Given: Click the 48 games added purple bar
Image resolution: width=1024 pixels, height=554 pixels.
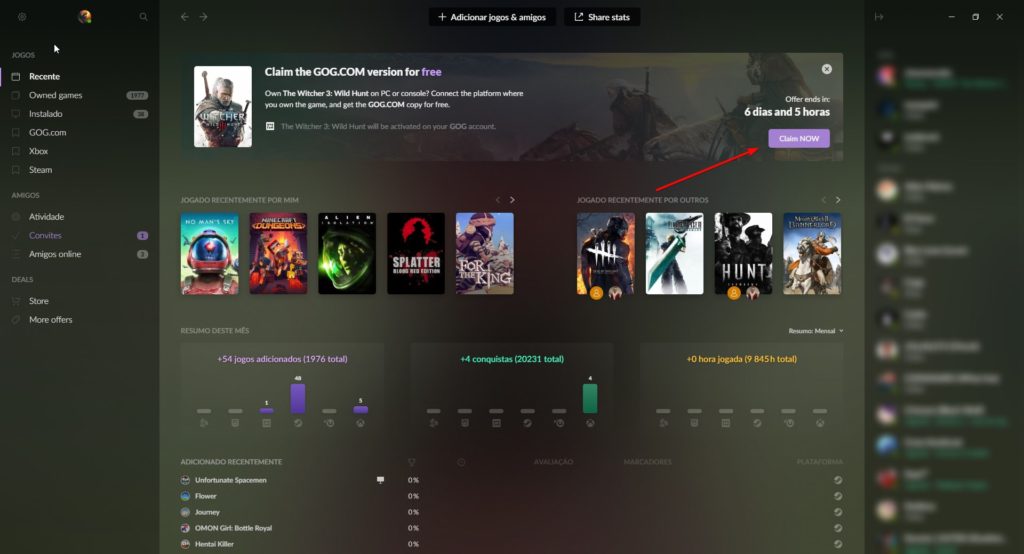Looking at the screenshot, I should pyautogui.click(x=298, y=399).
